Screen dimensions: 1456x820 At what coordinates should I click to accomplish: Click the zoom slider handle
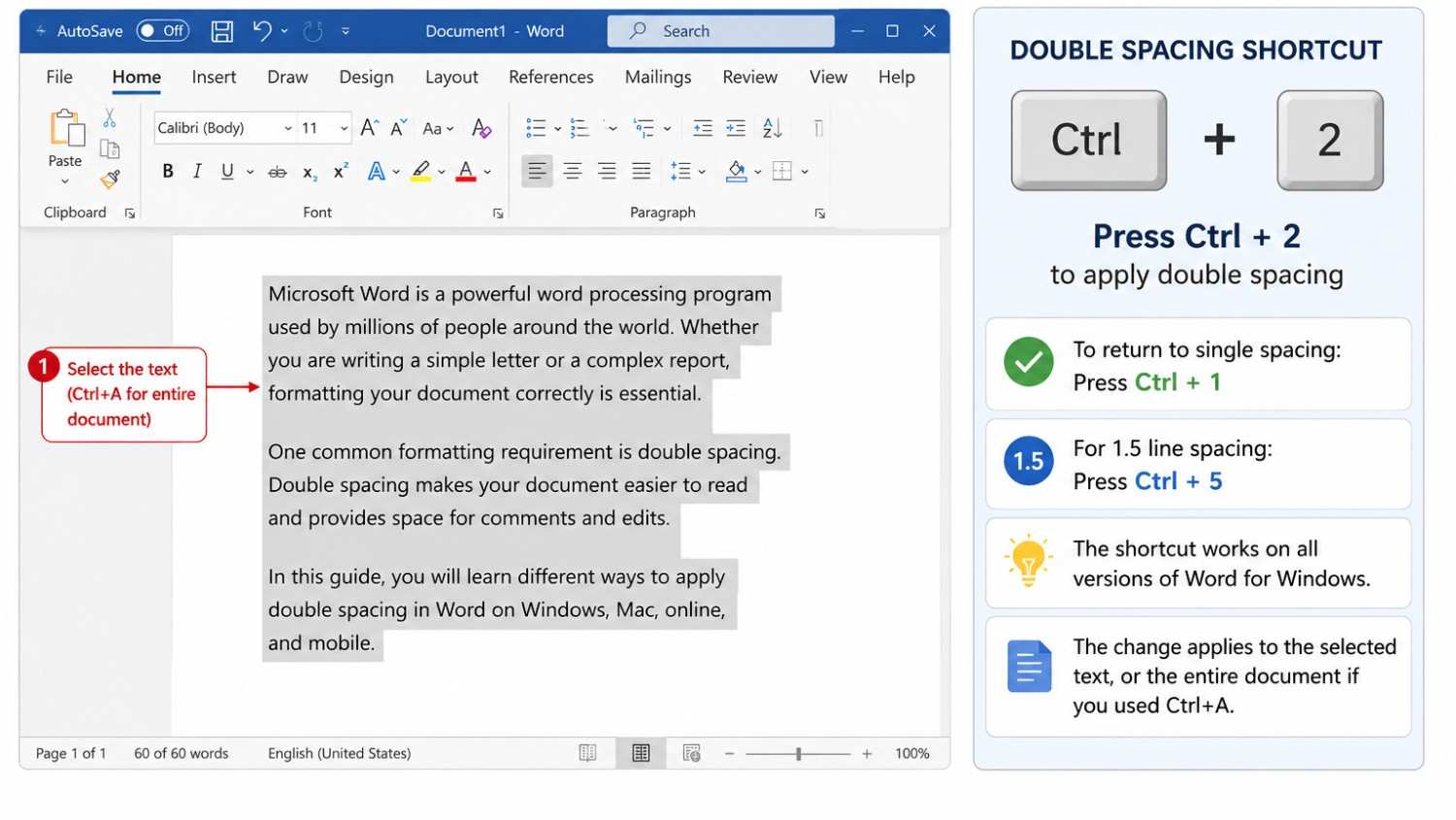pyautogui.click(x=799, y=753)
